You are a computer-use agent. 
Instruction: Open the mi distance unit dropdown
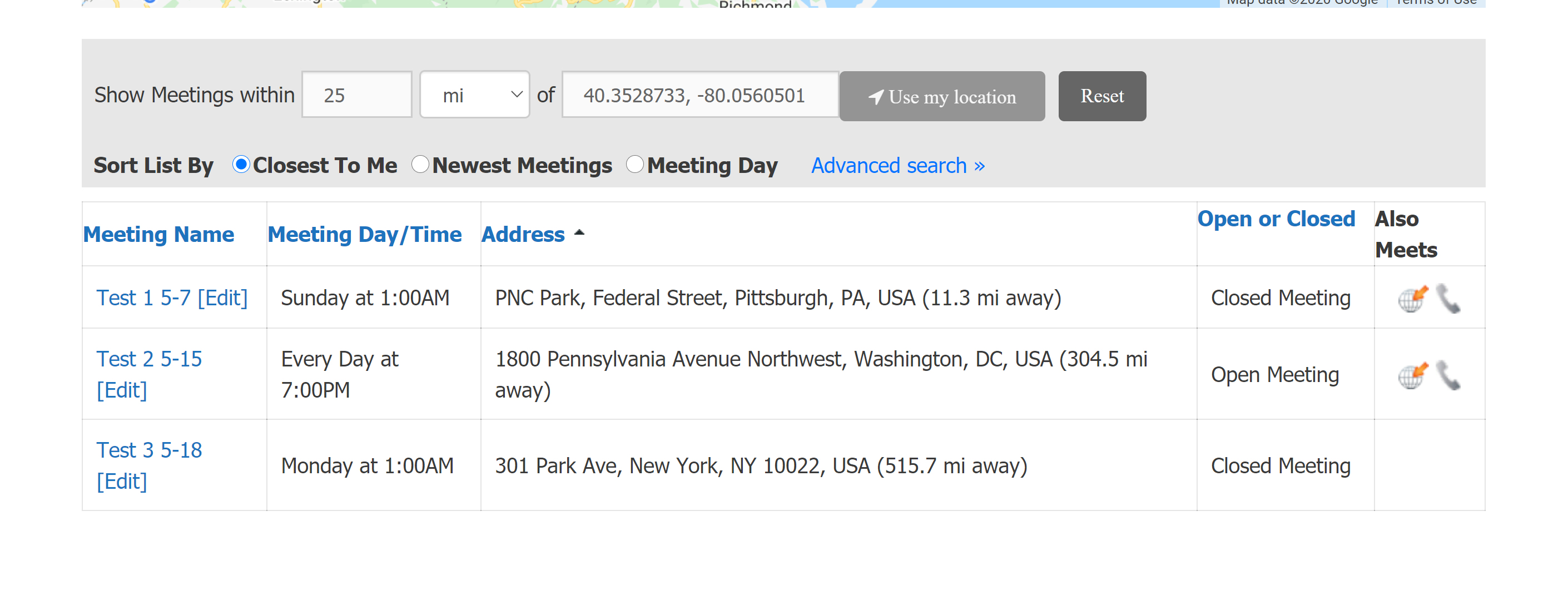(x=475, y=95)
